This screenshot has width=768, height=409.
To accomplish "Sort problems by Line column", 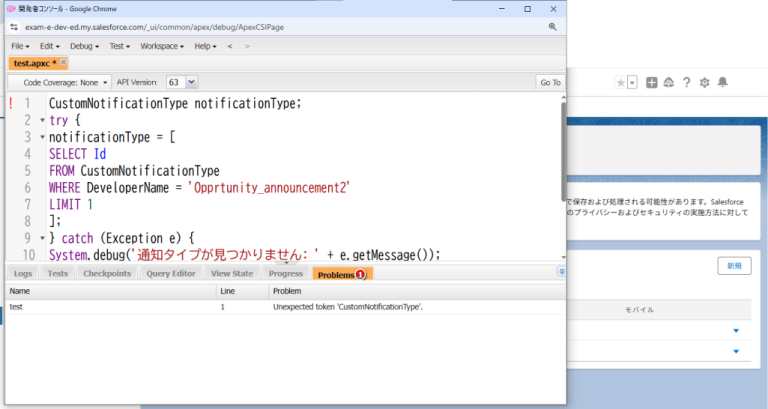I will pyautogui.click(x=242, y=291).
